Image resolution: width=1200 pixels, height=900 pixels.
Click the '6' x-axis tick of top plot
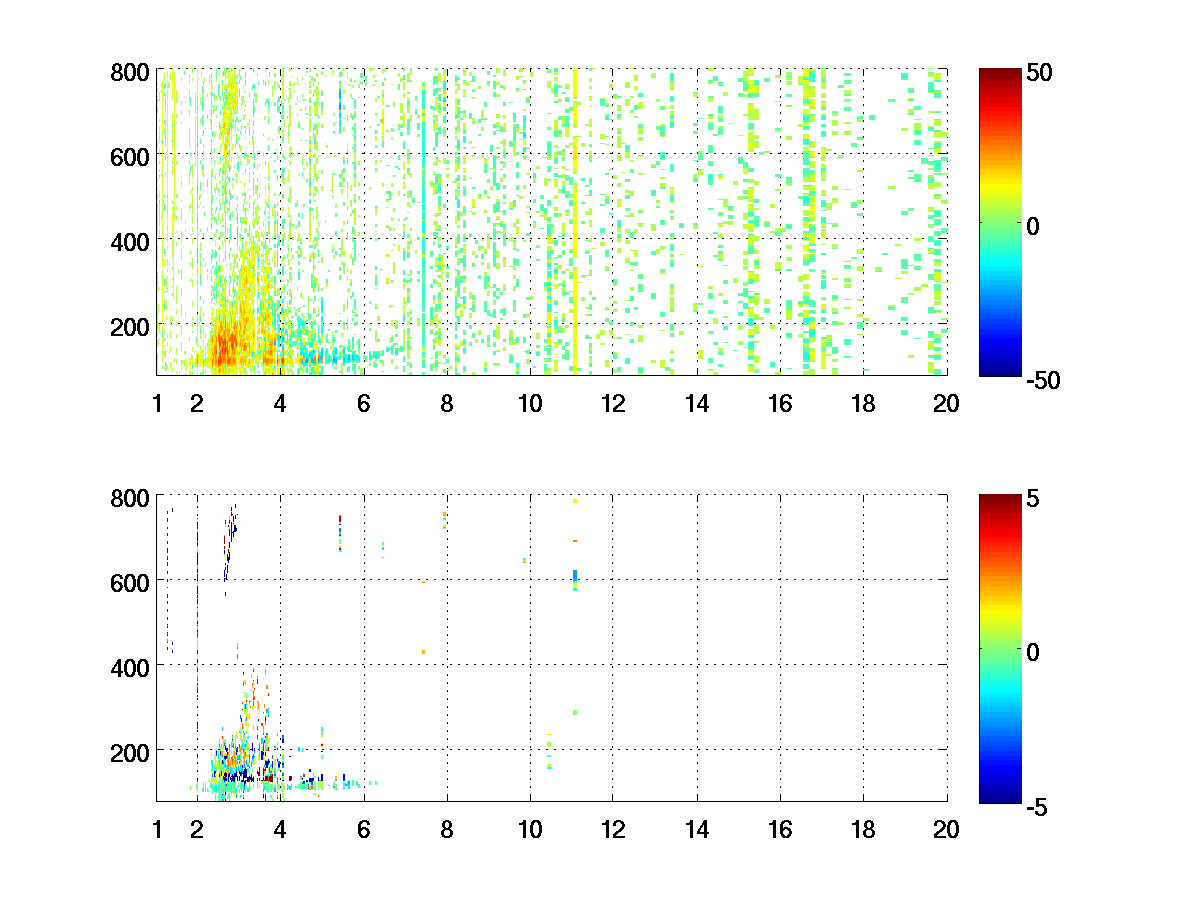tap(364, 404)
